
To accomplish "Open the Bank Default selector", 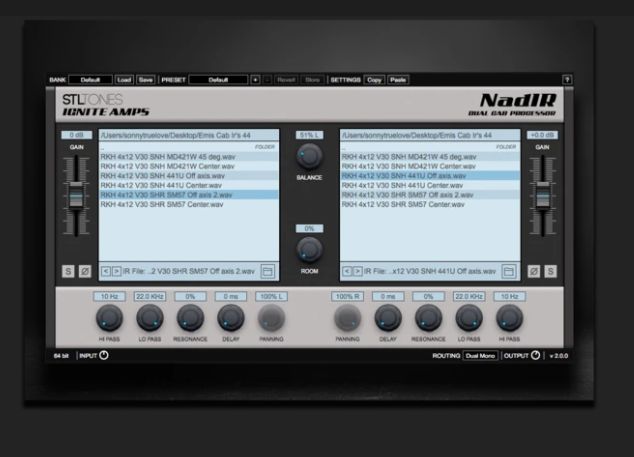I will coord(90,80).
